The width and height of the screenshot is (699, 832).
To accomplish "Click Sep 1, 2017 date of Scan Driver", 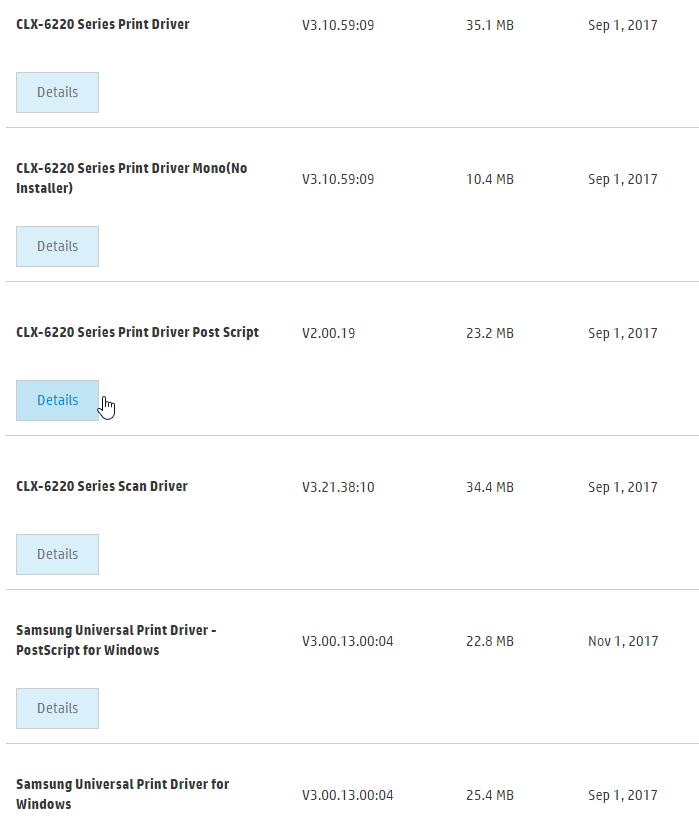I will pyautogui.click(x=623, y=487).
